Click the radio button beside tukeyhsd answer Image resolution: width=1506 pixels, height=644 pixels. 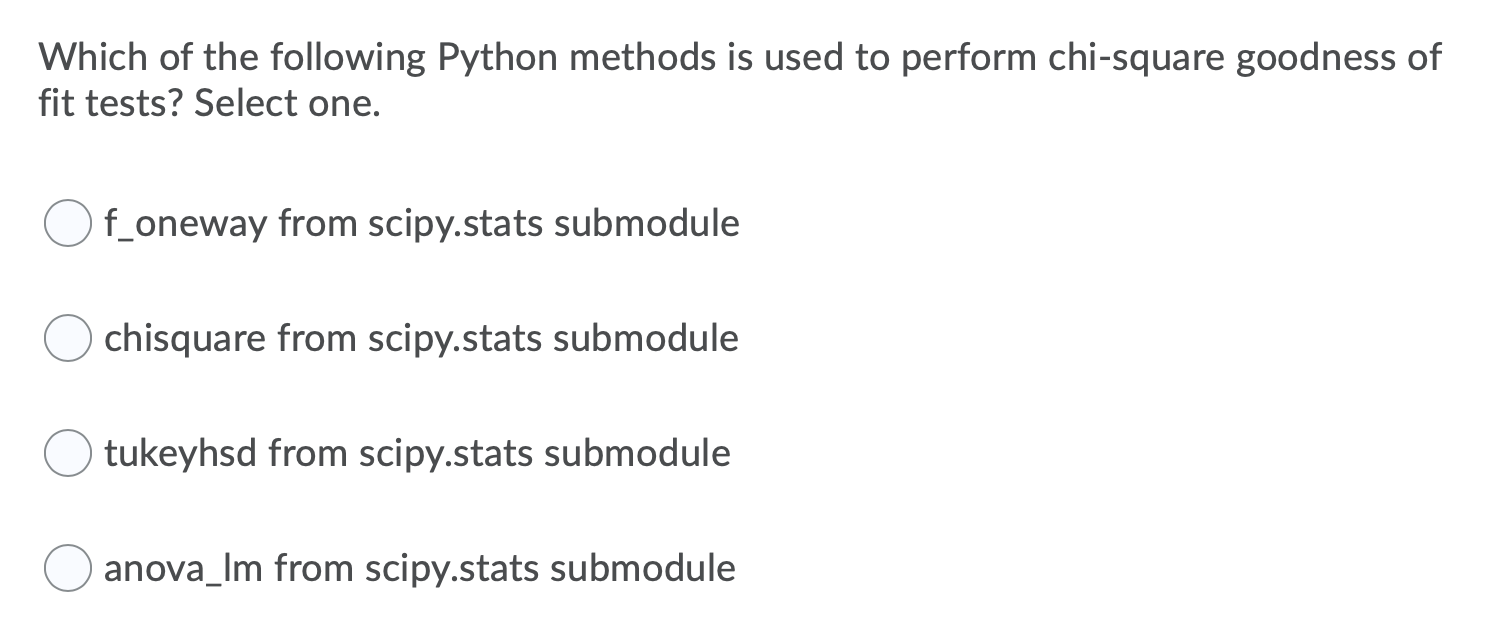[x=66, y=453]
